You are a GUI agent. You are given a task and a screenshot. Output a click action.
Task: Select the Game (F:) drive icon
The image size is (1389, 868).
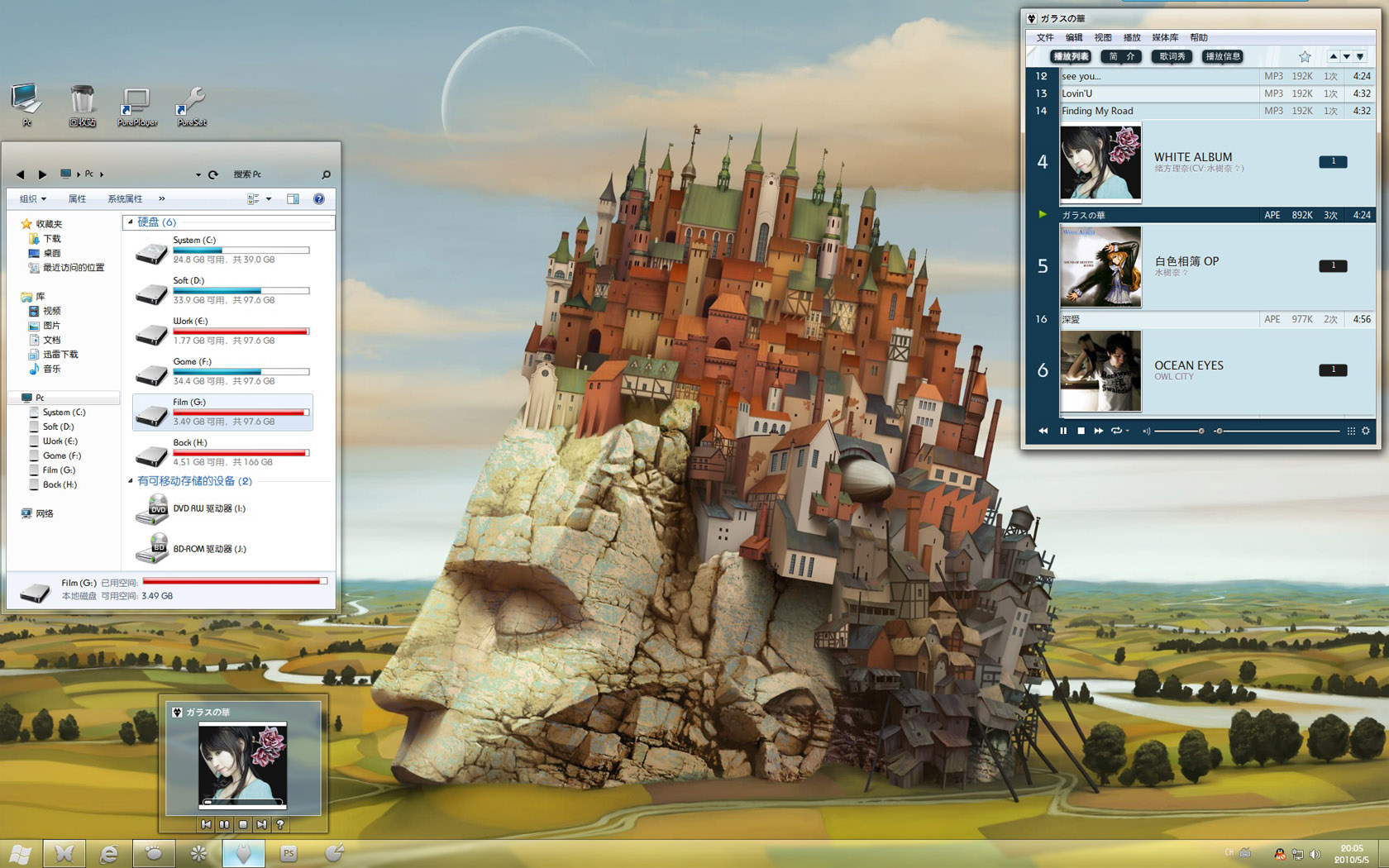[151, 373]
